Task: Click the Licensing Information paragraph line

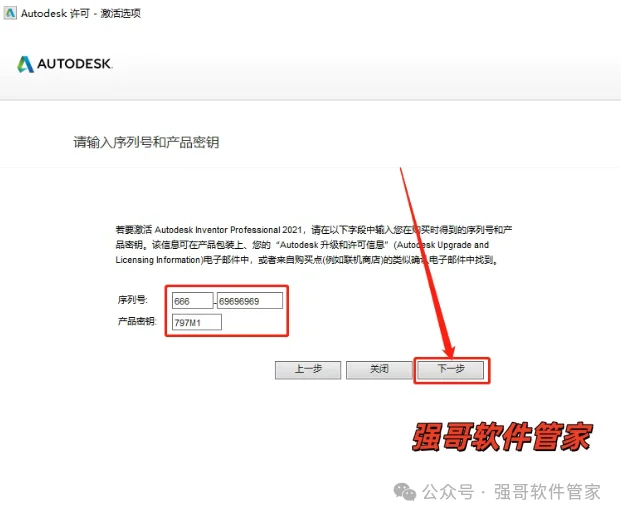Action: (x=307, y=260)
